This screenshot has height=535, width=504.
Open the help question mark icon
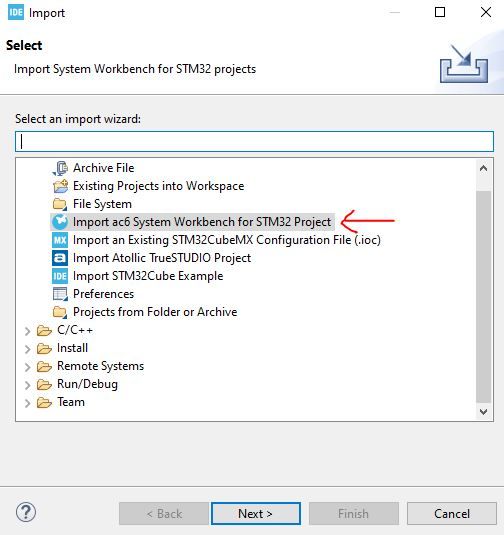pos(26,512)
